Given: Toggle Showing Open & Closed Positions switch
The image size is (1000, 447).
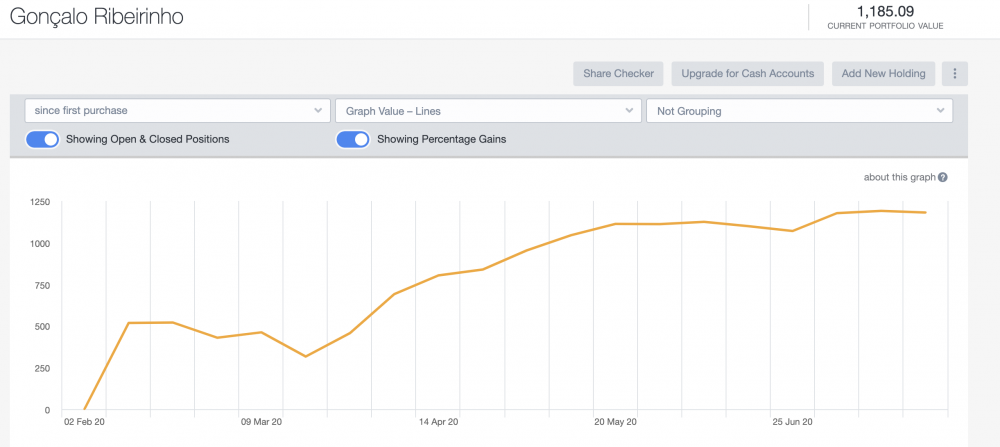Looking at the screenshot, I should pyautogui.click(x=42, y=139).
